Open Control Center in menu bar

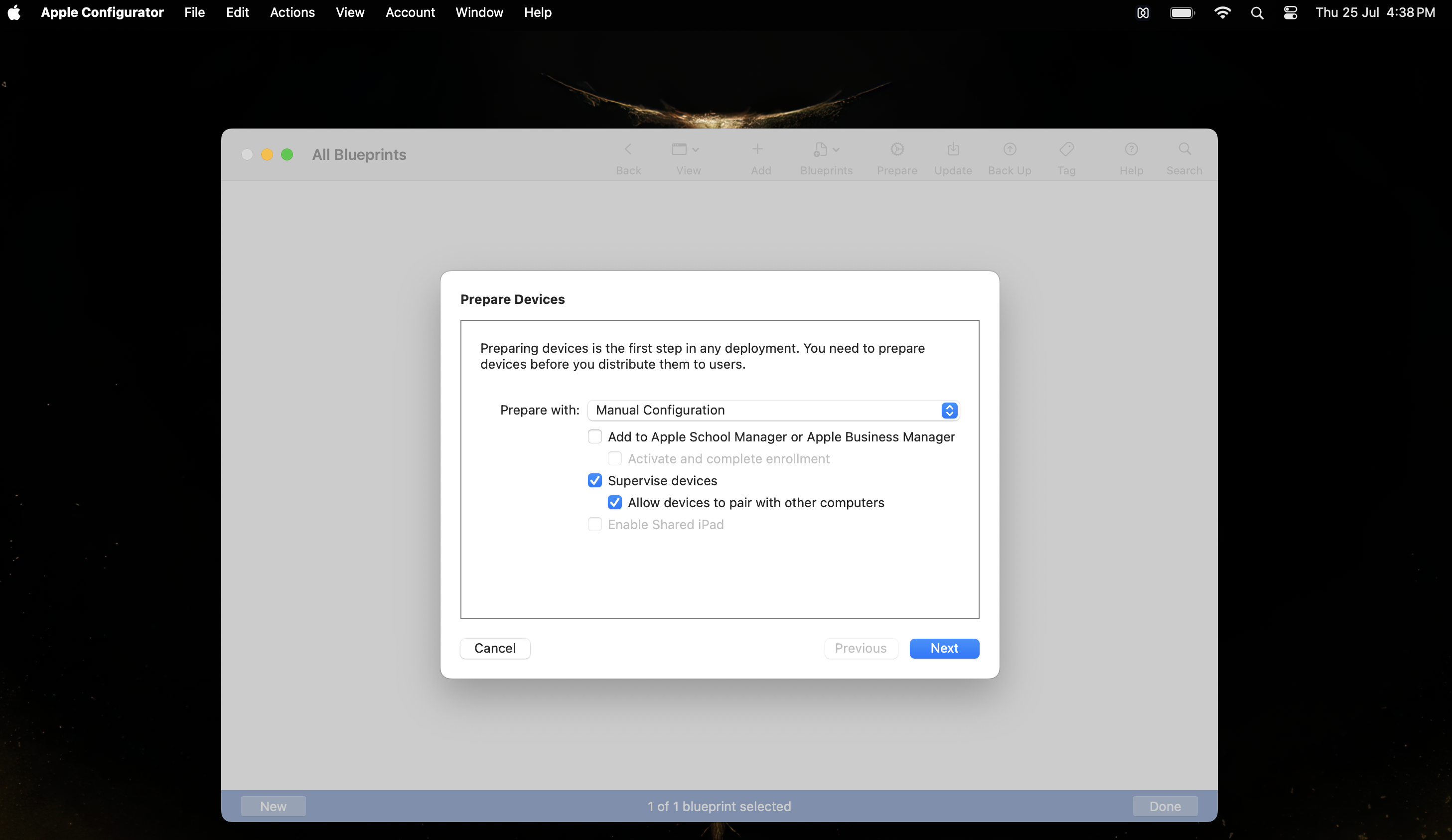pyautogui.click(x=1290, y=12)
